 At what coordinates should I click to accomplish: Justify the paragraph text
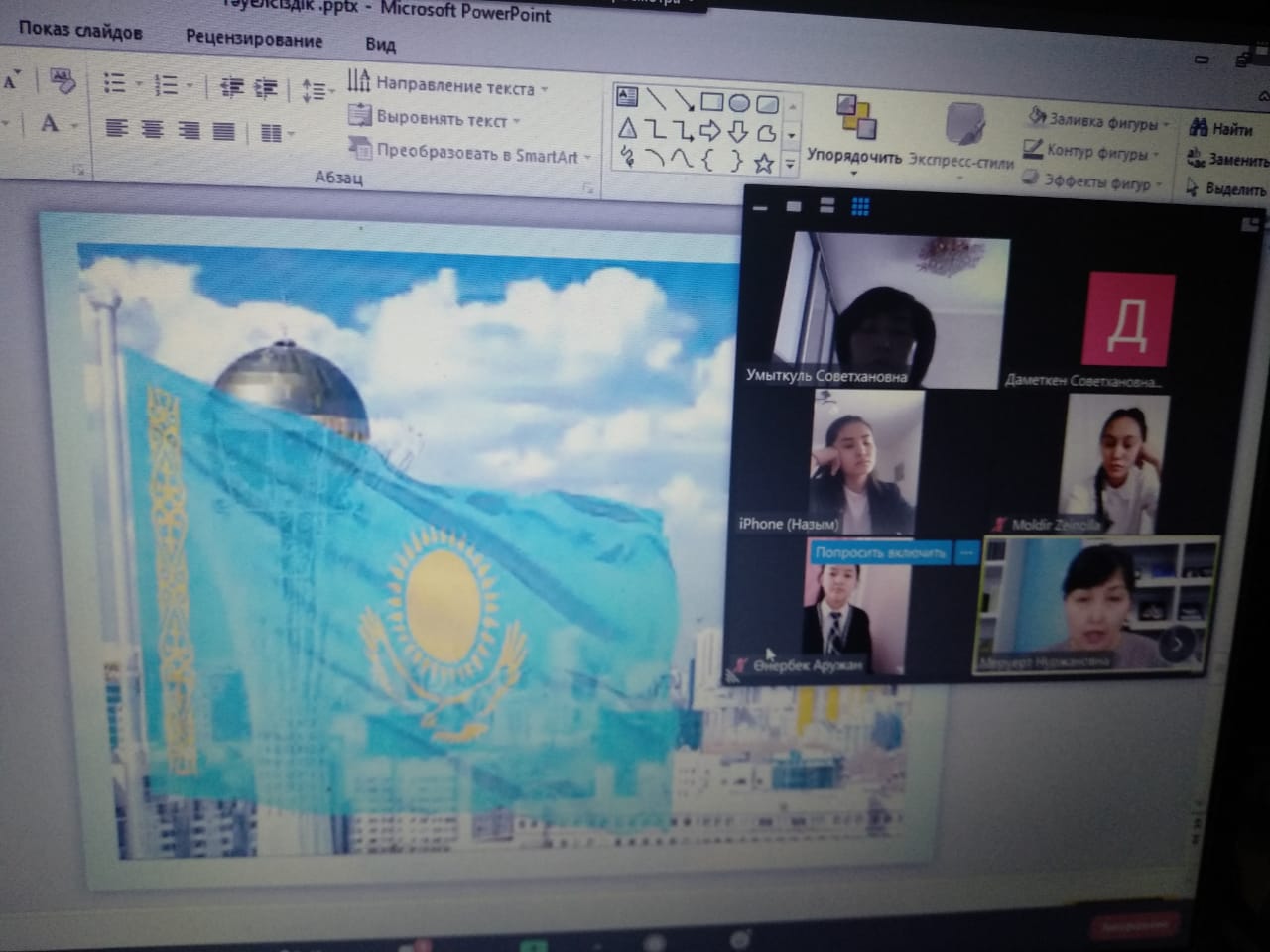tap(223, 131)
